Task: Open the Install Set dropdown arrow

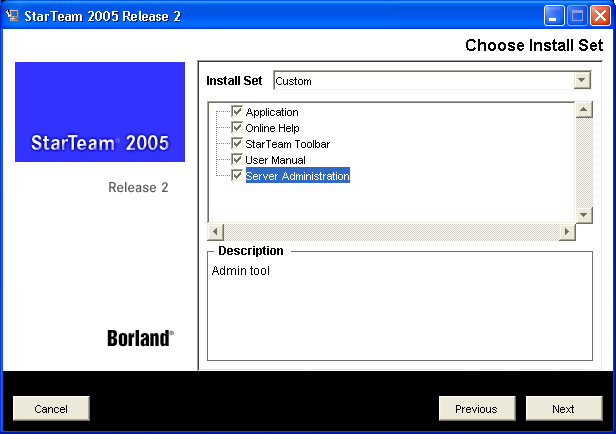Action: pyautogui.click(x=582, y=81)
